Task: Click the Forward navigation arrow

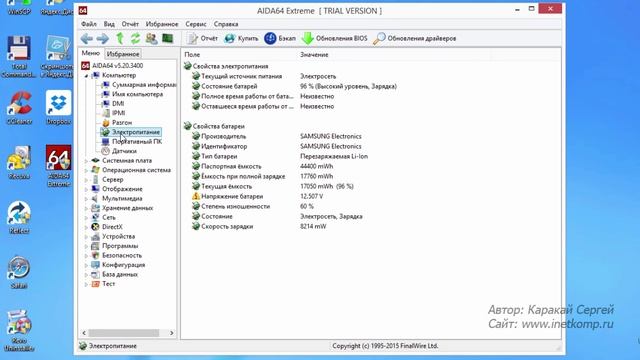Action: tap(102, 38)
